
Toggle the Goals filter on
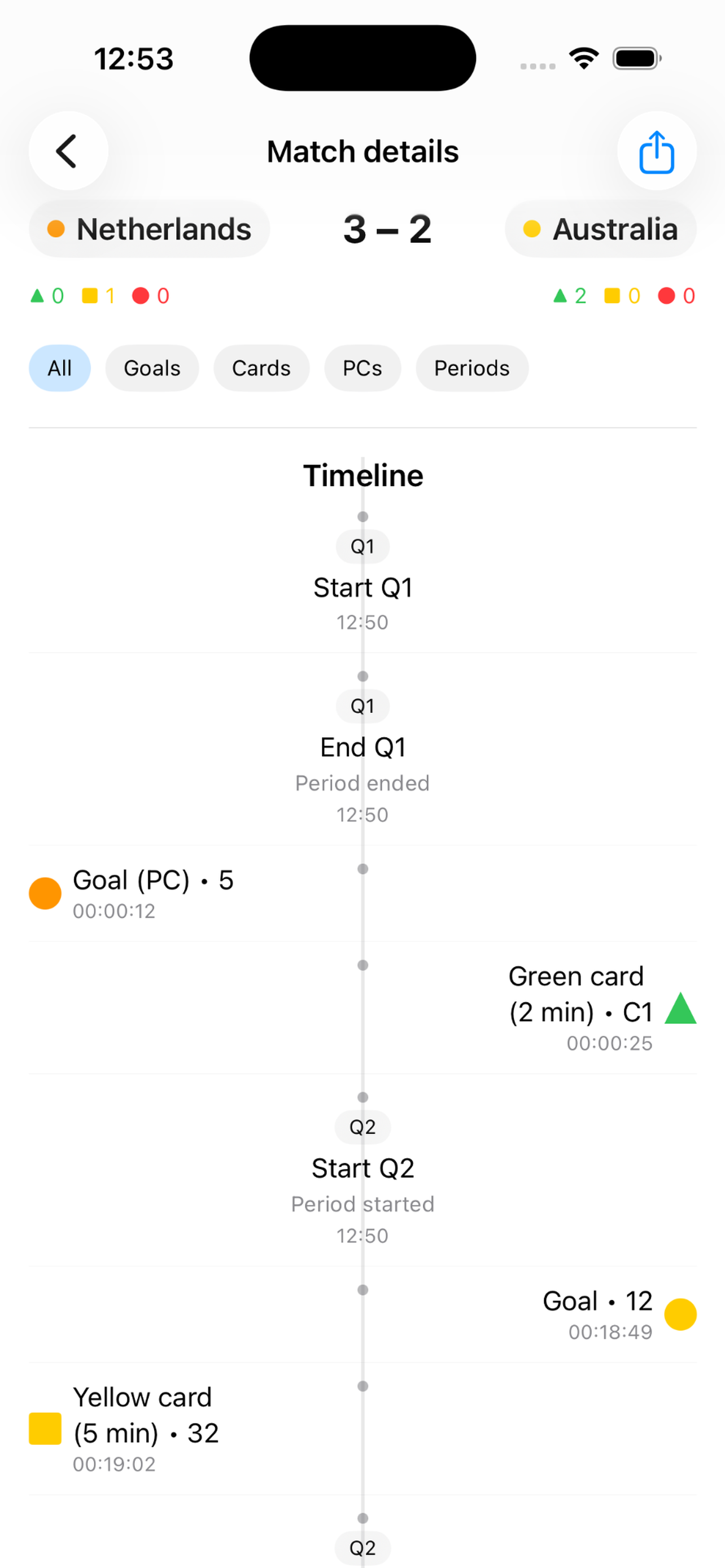coord(151,367)
